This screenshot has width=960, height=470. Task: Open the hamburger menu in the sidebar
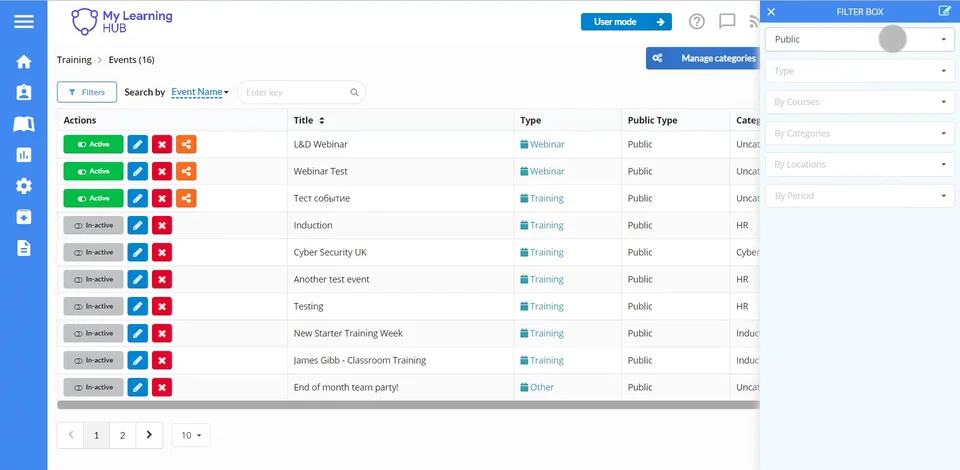(24, 21)
